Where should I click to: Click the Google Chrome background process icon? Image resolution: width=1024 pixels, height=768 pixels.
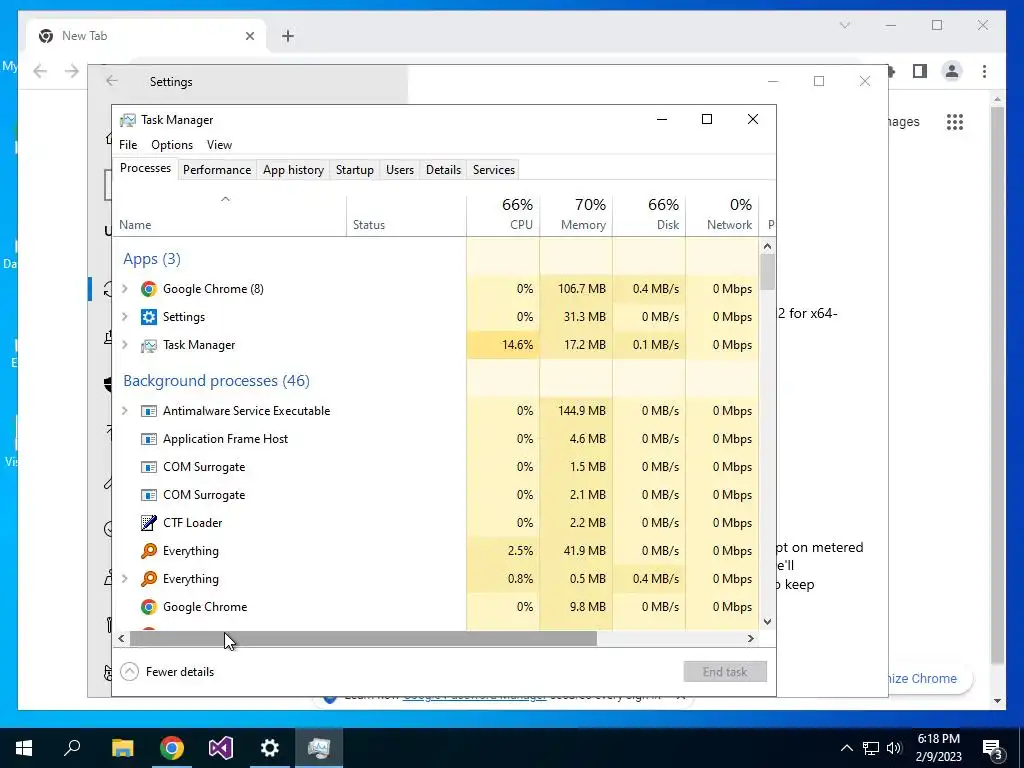click(x=149, y=607)
